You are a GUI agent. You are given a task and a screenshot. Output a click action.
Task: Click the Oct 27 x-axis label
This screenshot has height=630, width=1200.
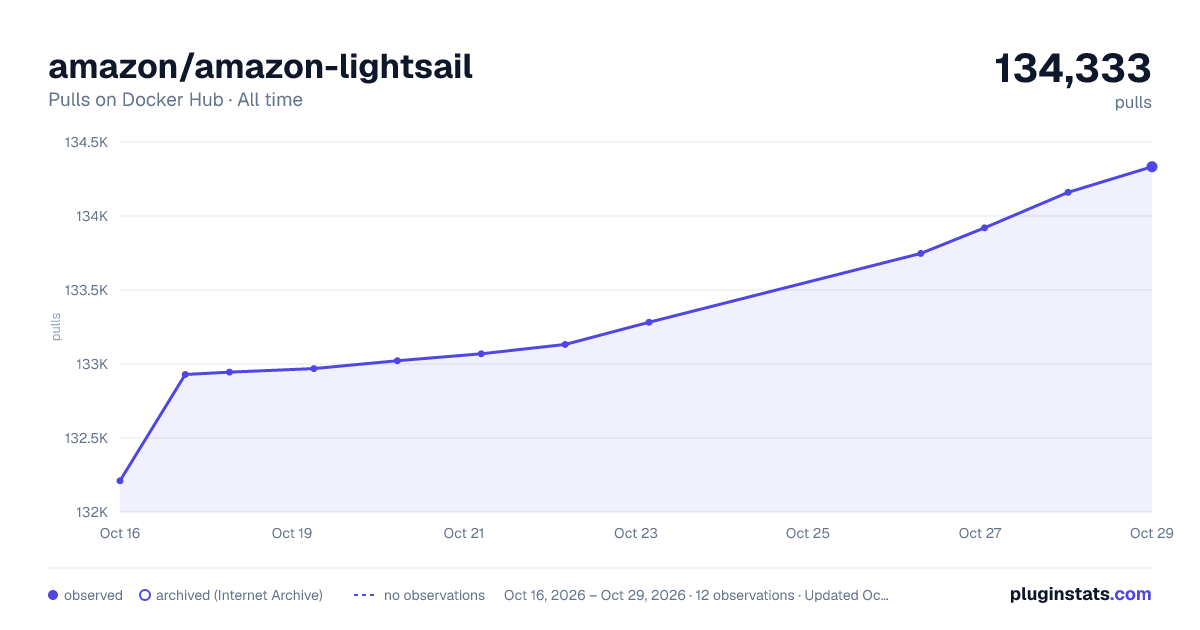click(x=980, y=534)
